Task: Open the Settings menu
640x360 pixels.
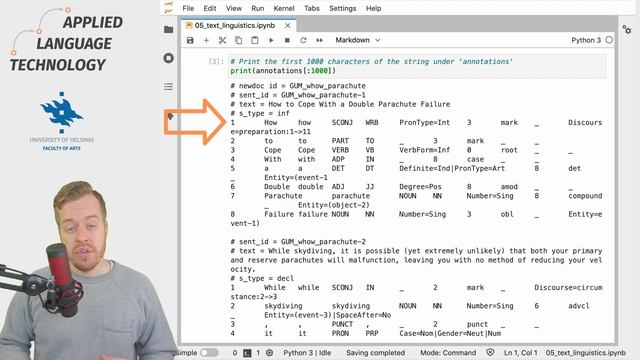Action: point(343,8)
